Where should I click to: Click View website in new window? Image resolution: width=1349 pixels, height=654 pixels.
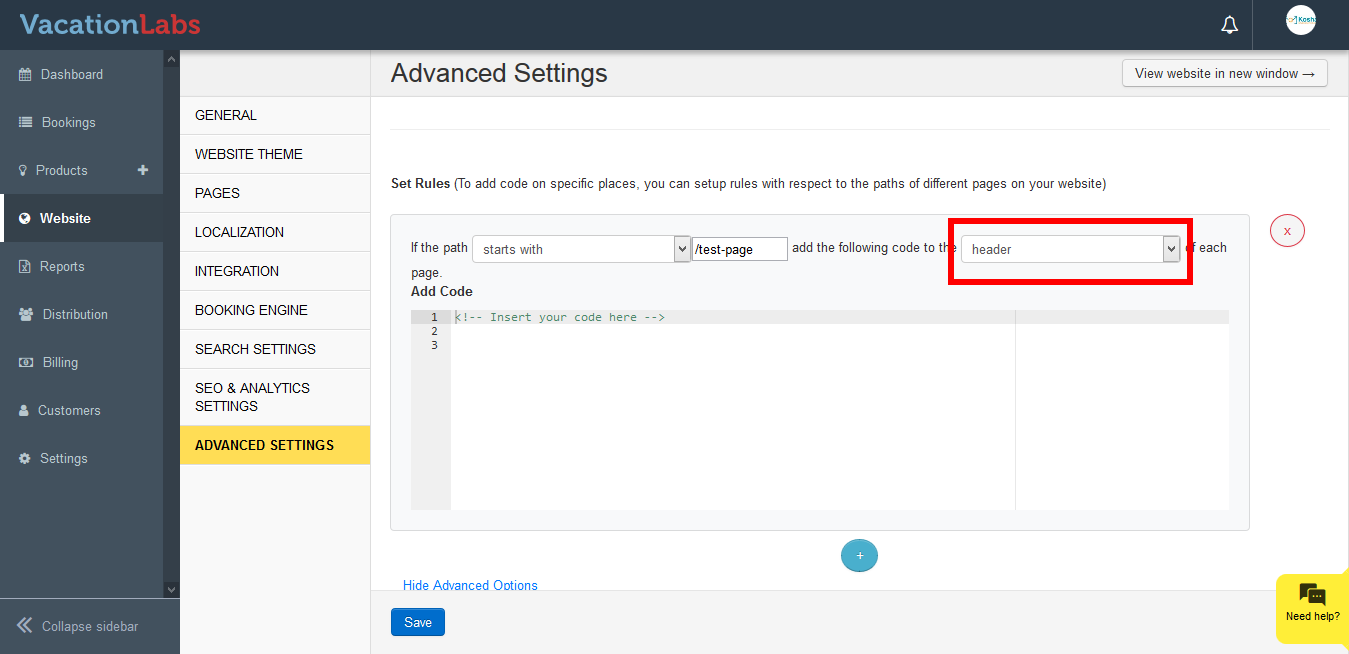(1224, 73)
